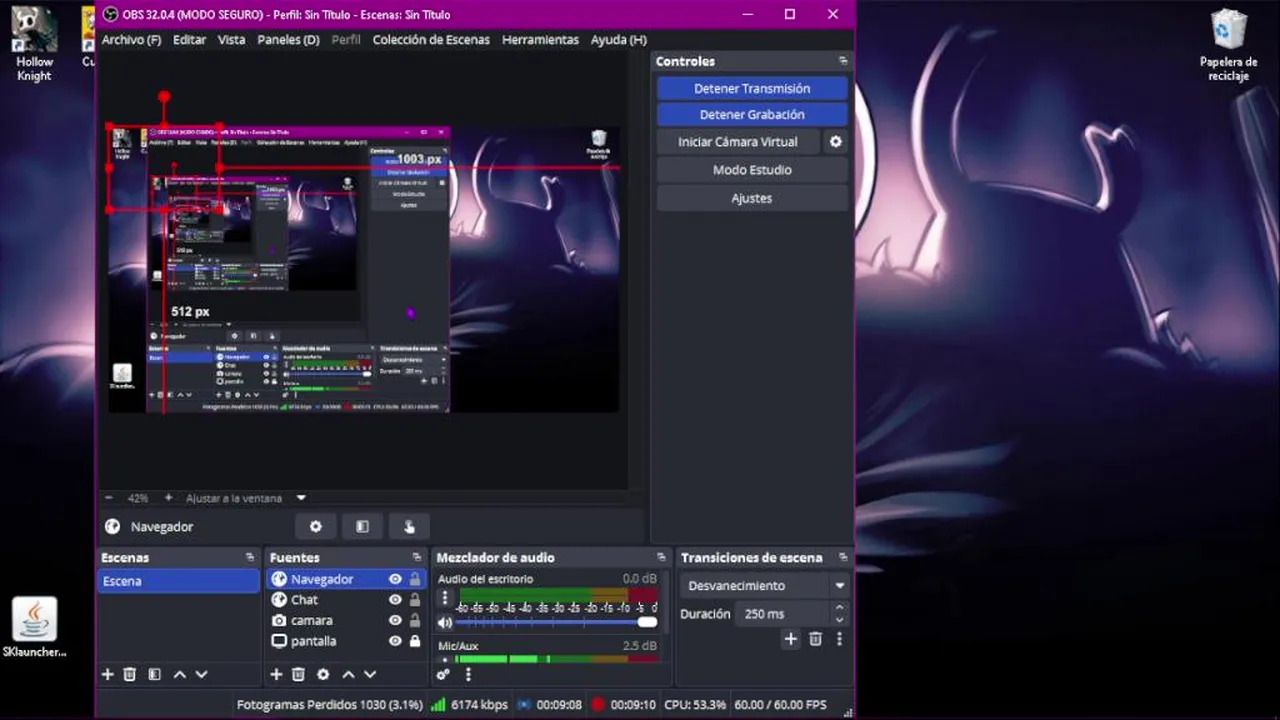Decrease Duración with down stepper arrow
1280x720 pixels.
(x=840, y=620)
